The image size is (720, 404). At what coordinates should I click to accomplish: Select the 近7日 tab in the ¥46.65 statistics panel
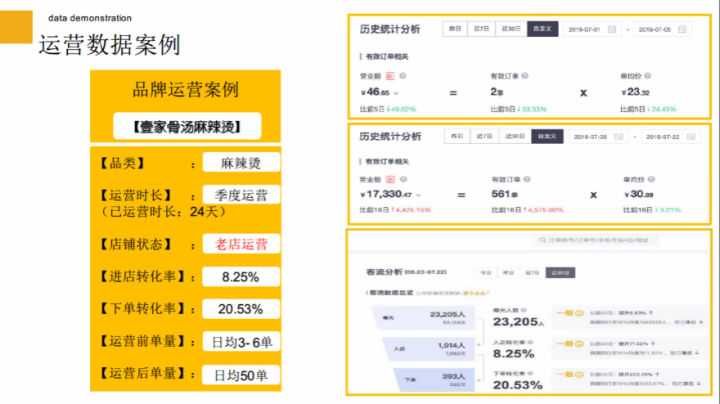click(x=481, y=29)
